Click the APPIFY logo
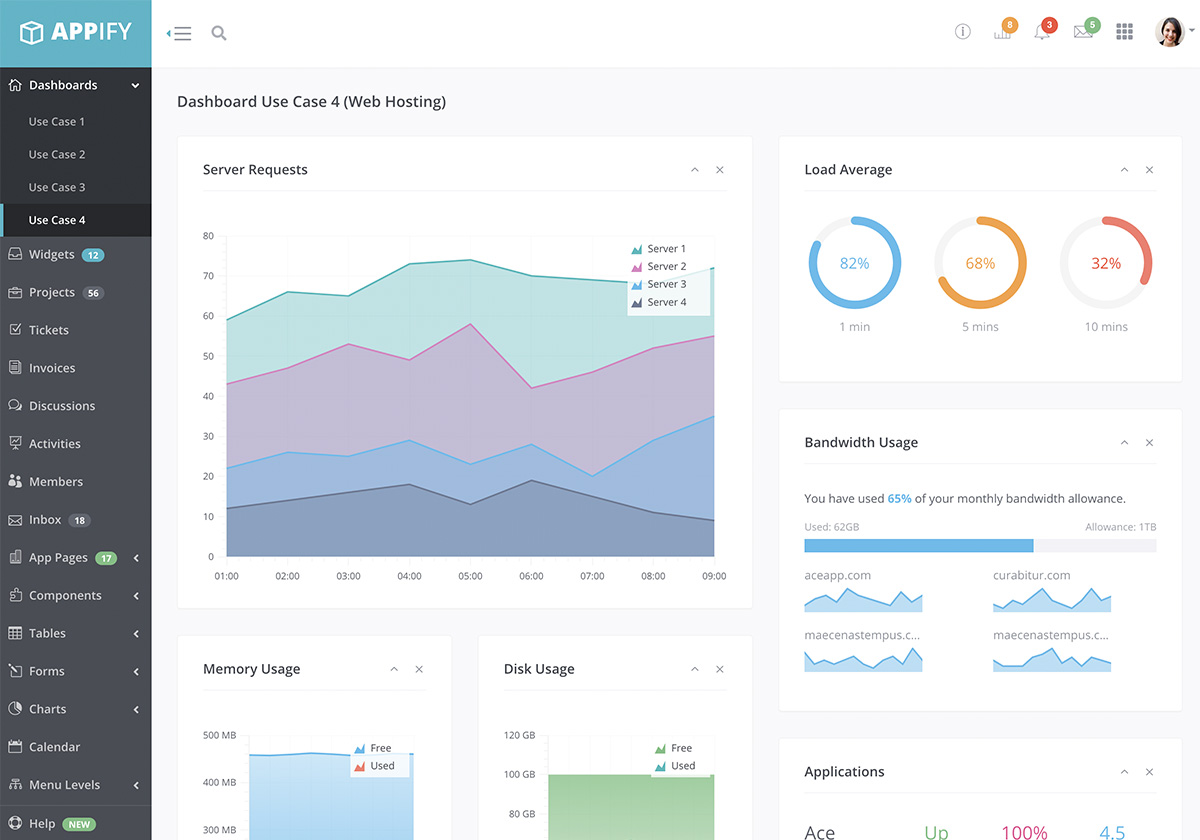1200x840 pixels. pyautogui.click(x=76, y=33)
